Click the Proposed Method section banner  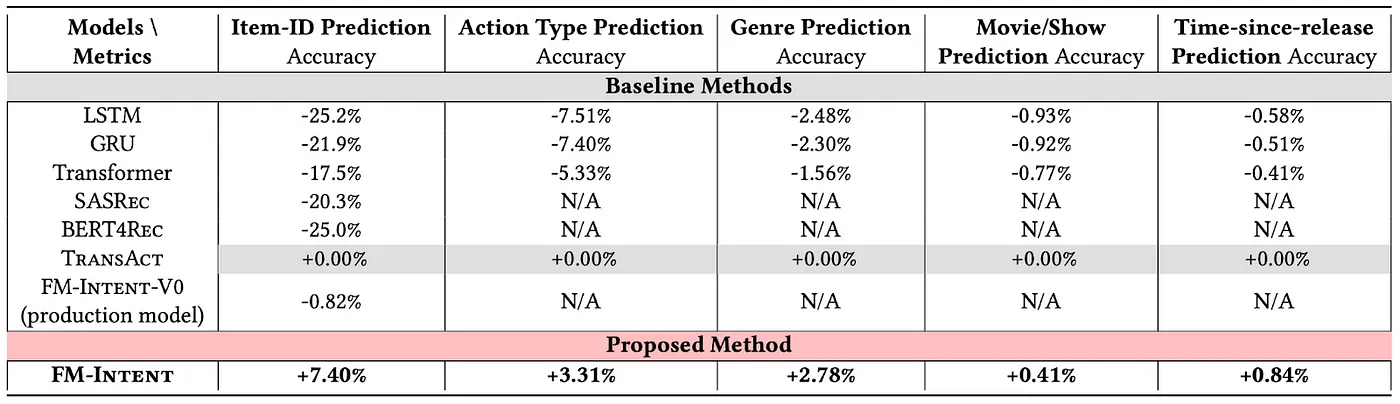tap(700, 345)
